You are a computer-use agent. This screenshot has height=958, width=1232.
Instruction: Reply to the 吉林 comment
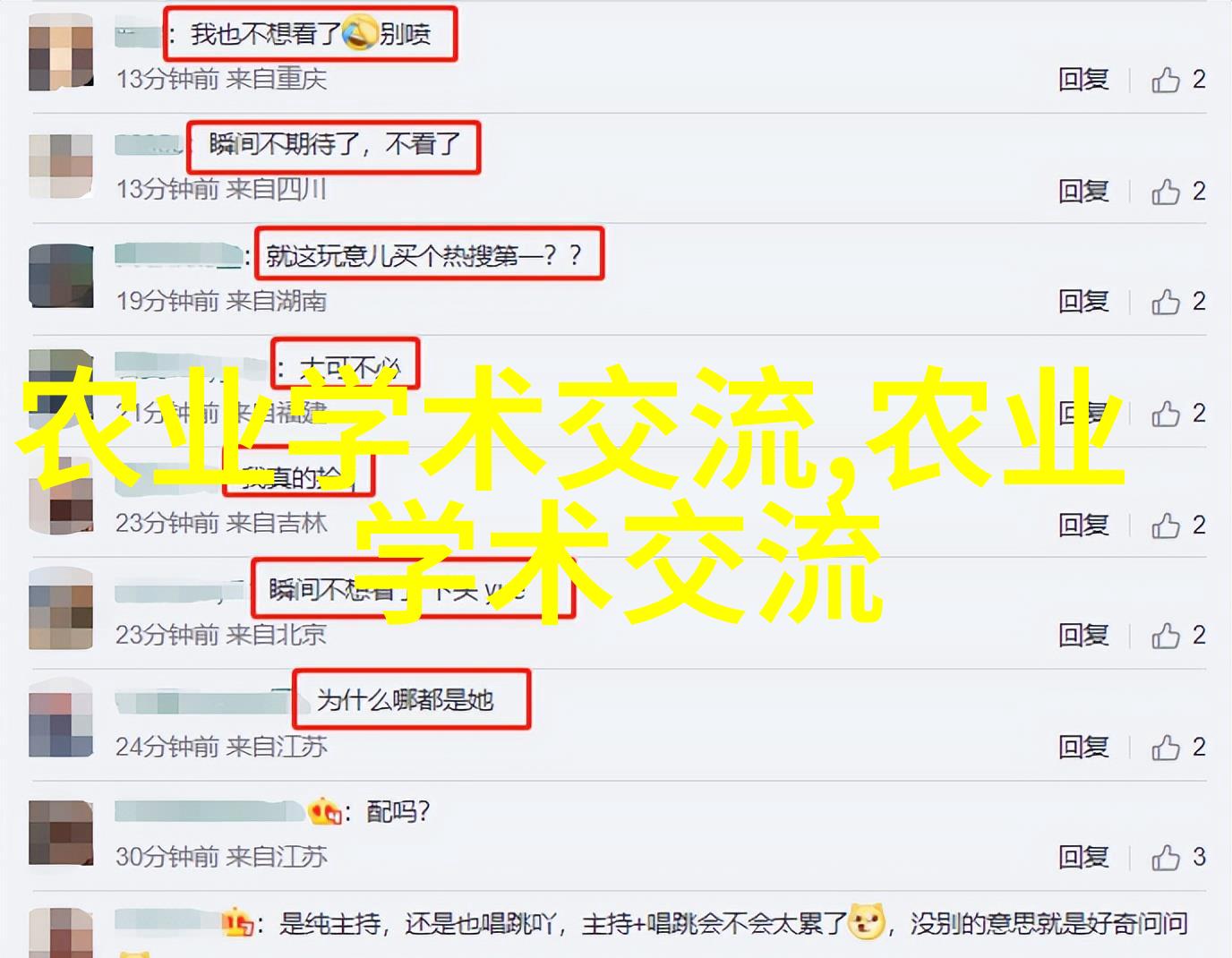1083,525
